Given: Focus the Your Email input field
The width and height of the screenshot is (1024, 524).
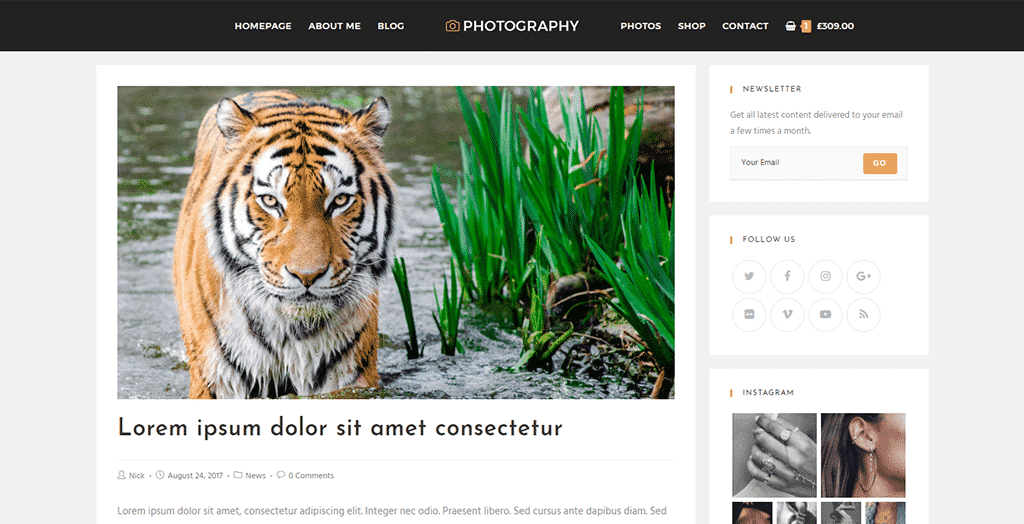Looking at the screenshot, I should coord(797,163).
